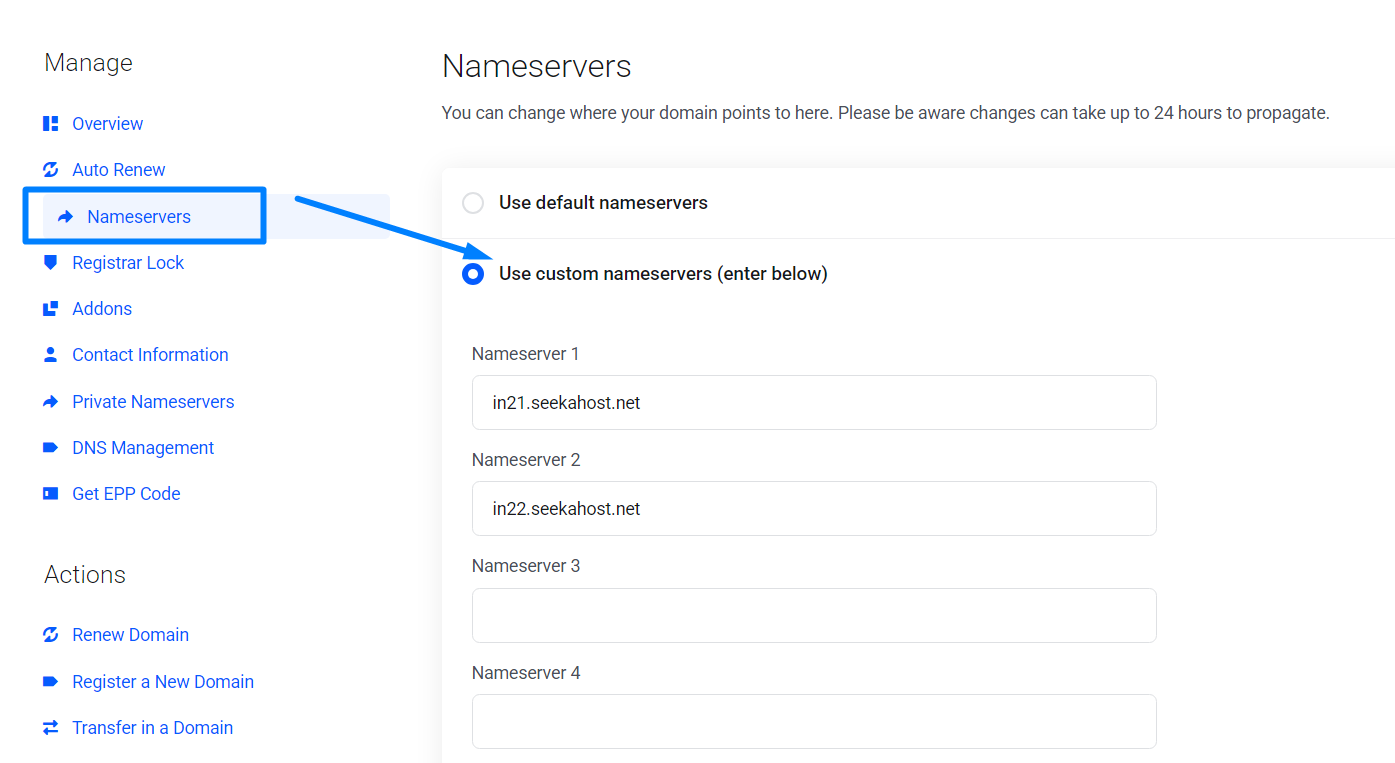Screen dimensions: 1395x763
Task: Click Transfer in a Domain link
Action: click(x=152, y=728)
